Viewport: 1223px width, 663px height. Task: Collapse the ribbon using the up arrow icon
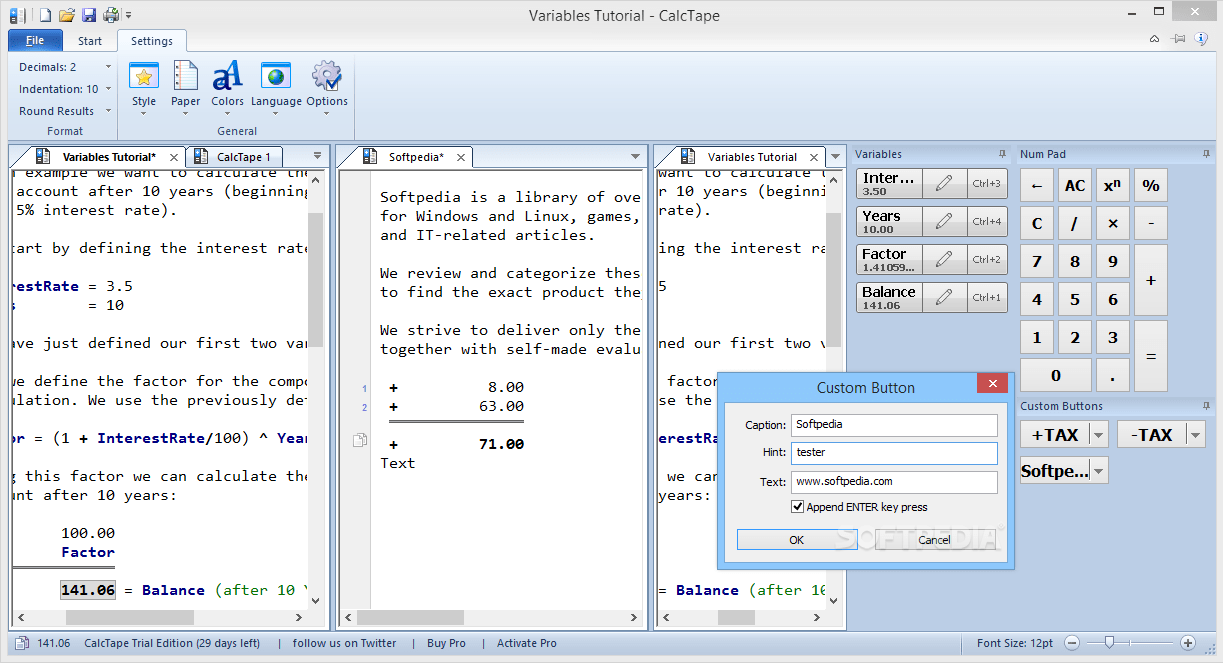click(x=1154, y=39)
